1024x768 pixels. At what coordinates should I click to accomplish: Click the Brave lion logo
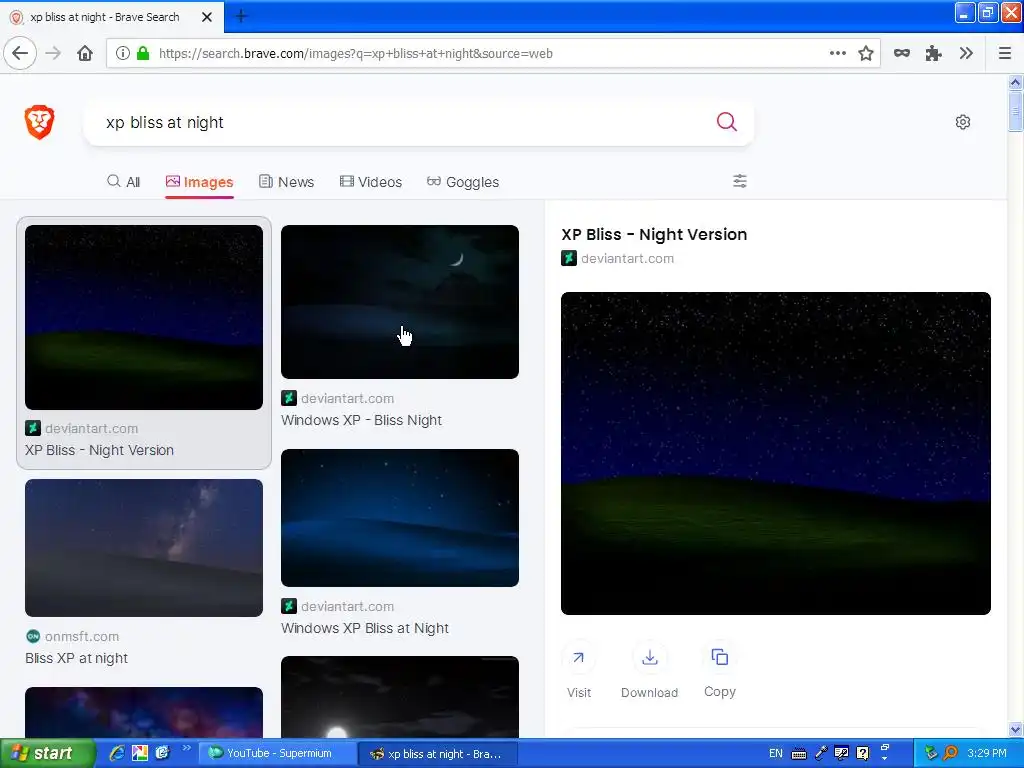[39, 122]
